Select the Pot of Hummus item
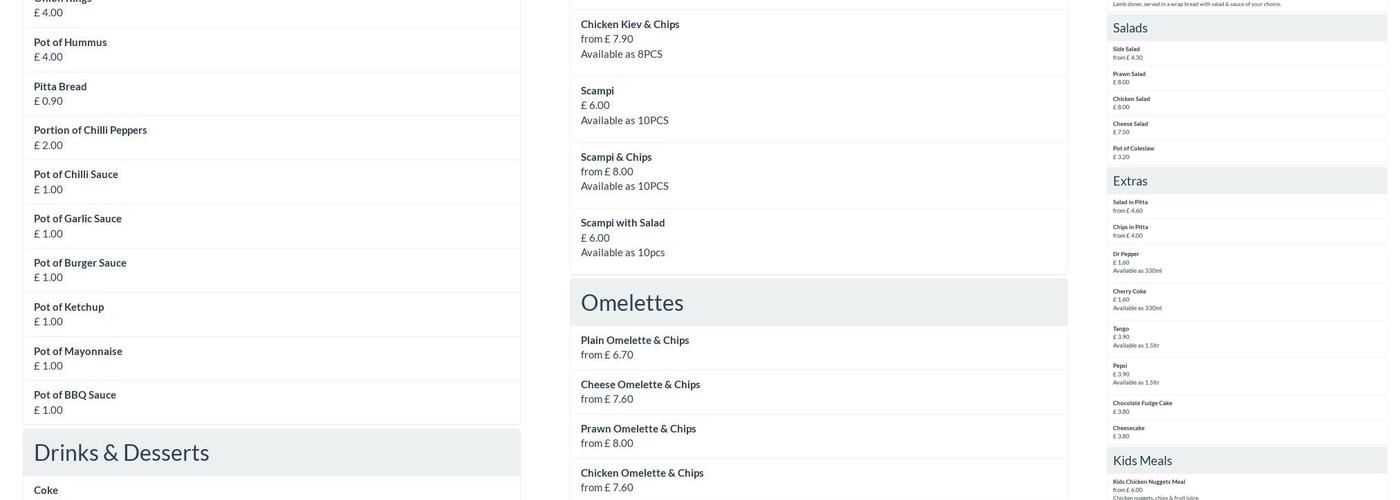The height and width of the screenshot is (500, 1400). (70, 42)
